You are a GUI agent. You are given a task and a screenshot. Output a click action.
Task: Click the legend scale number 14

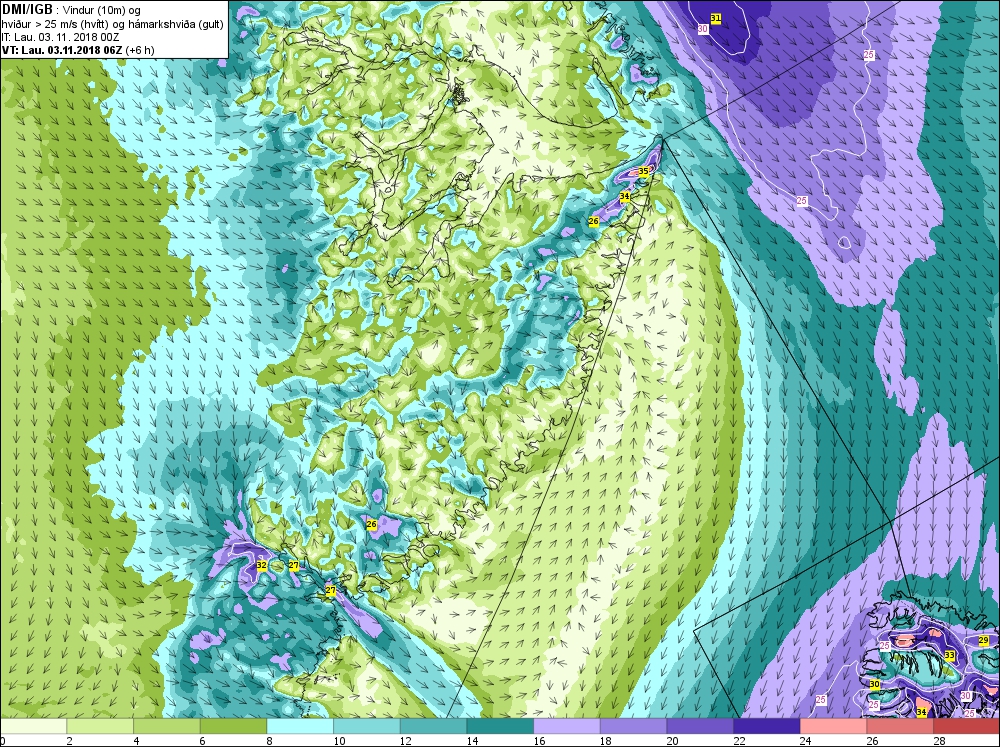(472, 741)
